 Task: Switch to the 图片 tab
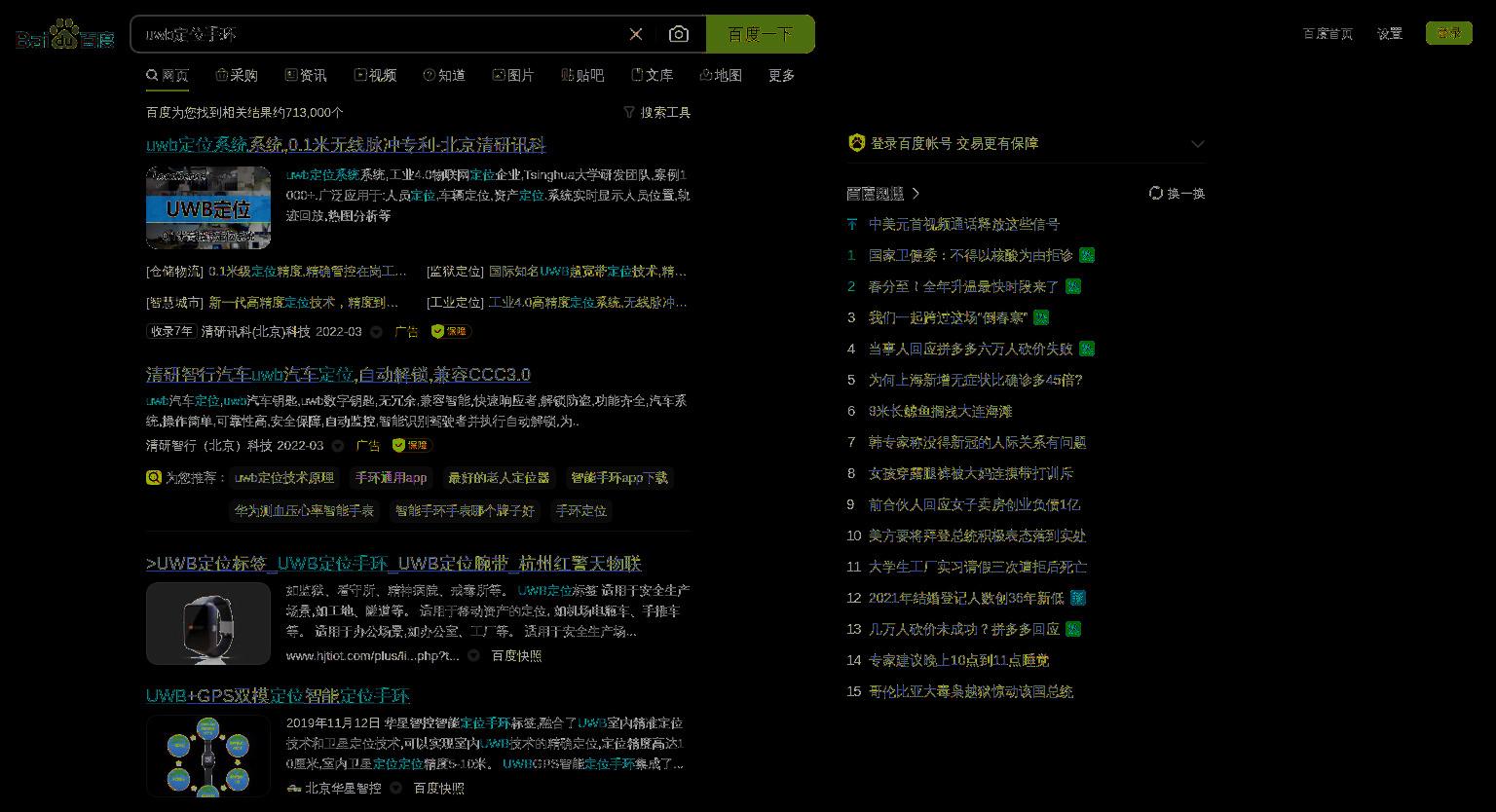click(513, 75)
